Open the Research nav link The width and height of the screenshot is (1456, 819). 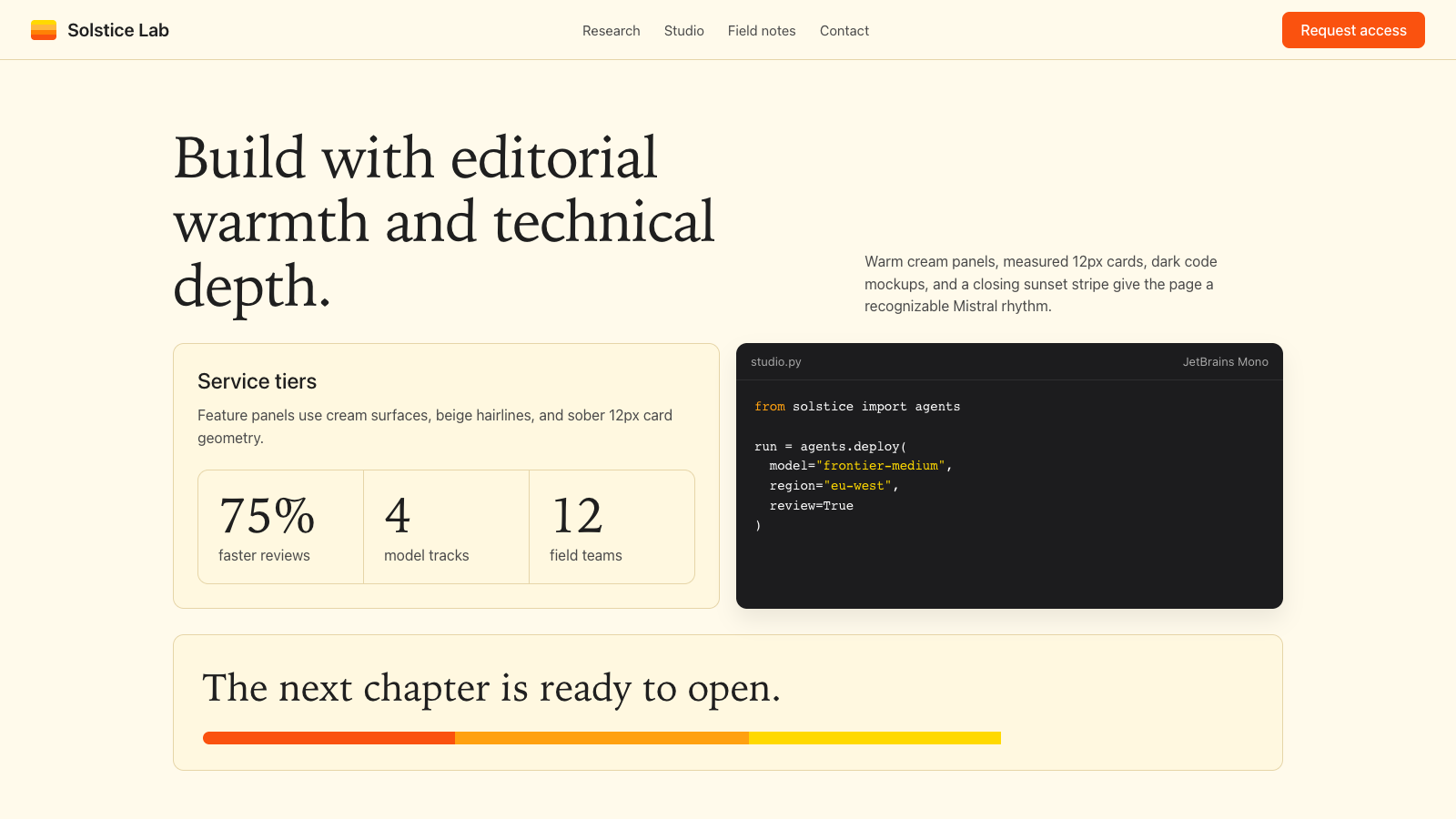612,31
